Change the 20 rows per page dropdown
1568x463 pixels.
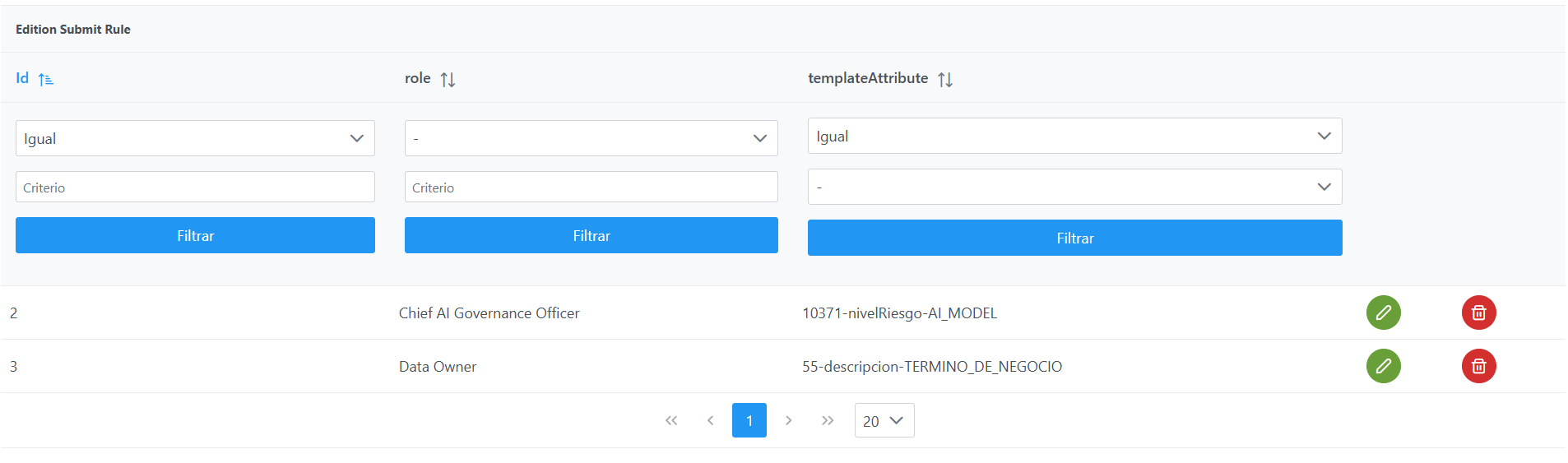[x=884, y=420]
